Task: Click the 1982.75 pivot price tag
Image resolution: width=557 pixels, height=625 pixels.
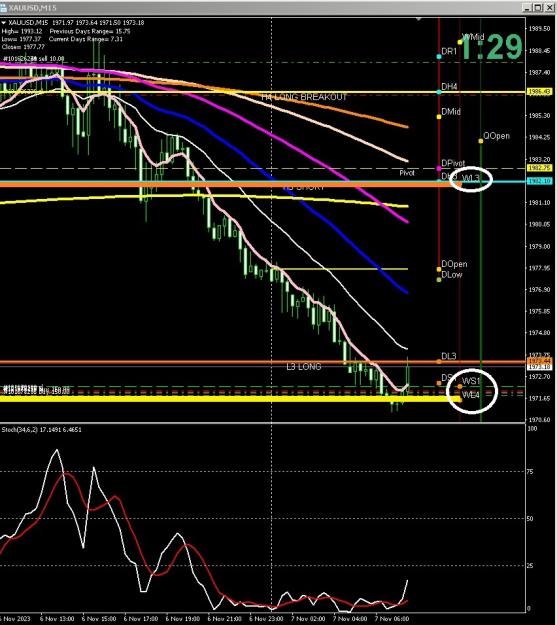Action: [x=540, y=168]
